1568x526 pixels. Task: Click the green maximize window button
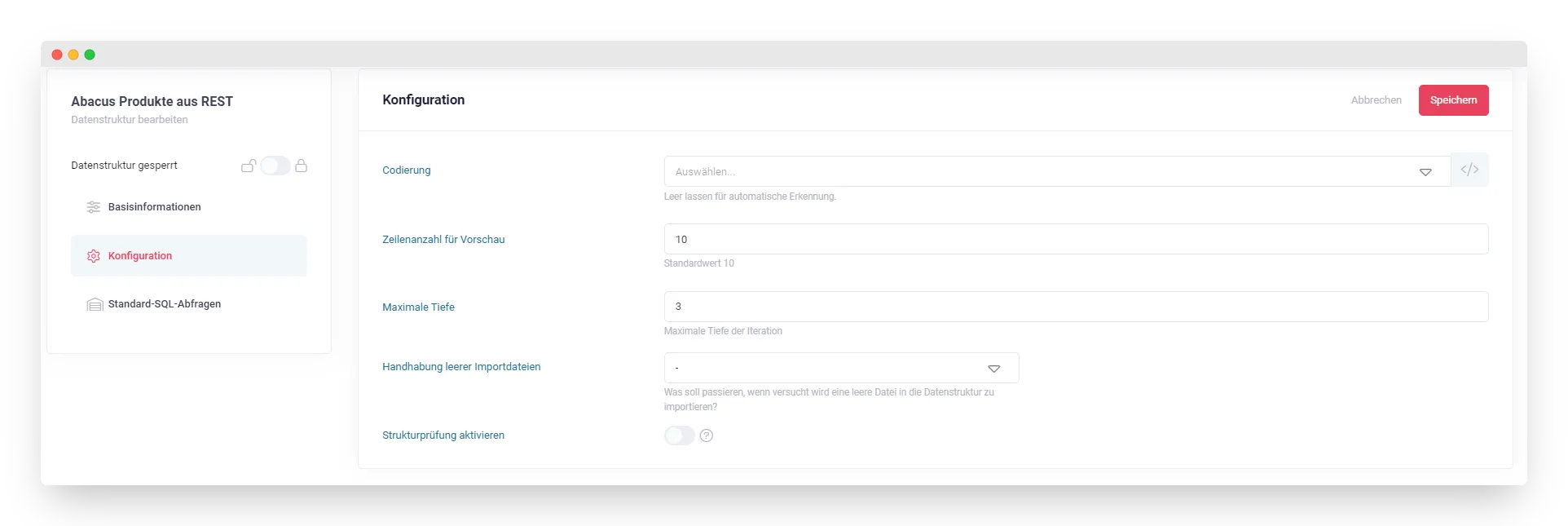[90, 55]
